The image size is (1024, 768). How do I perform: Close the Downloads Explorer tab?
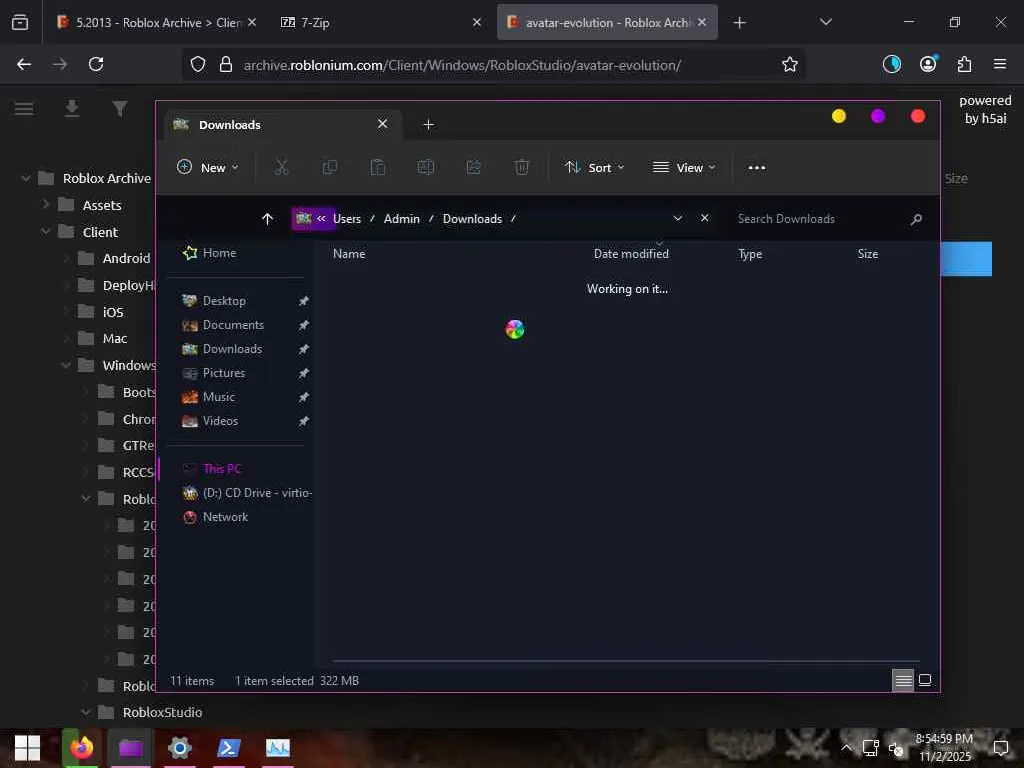[383, 124]
